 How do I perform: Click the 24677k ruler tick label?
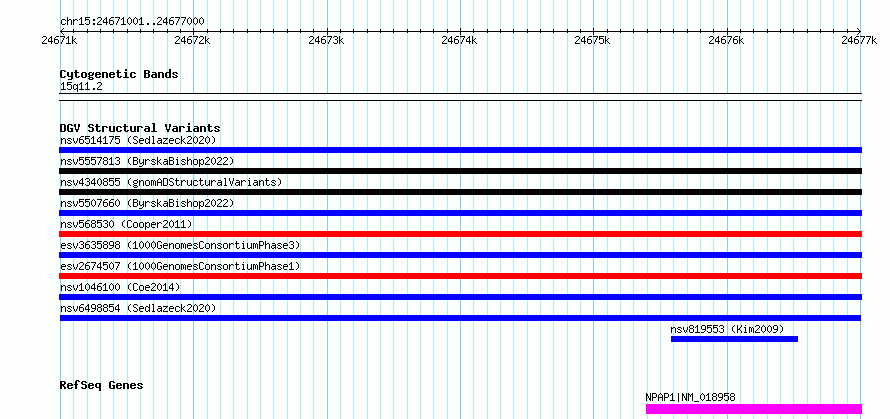click(860, 40)
